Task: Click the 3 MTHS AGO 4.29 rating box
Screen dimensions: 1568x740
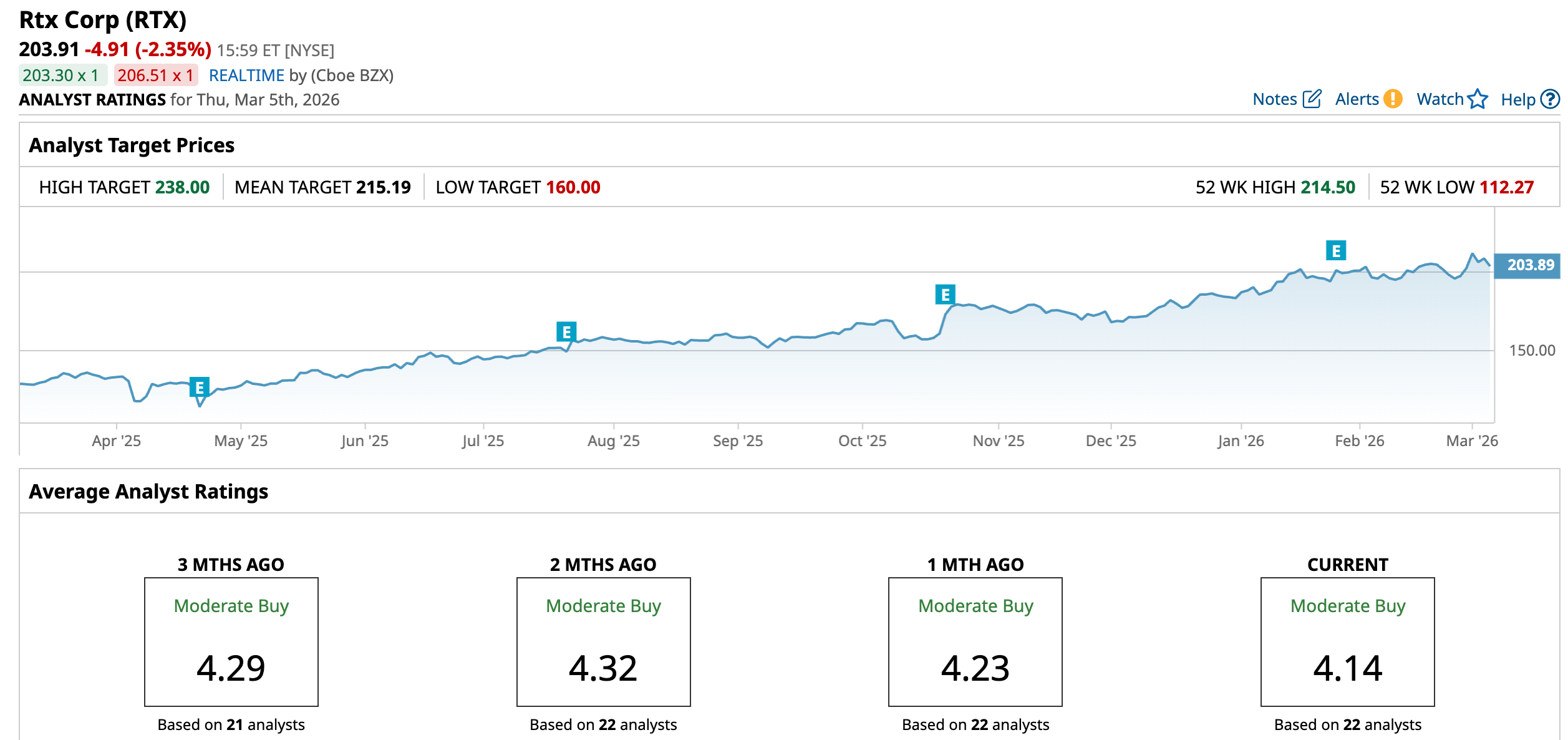Action: (x=231, y=641)
